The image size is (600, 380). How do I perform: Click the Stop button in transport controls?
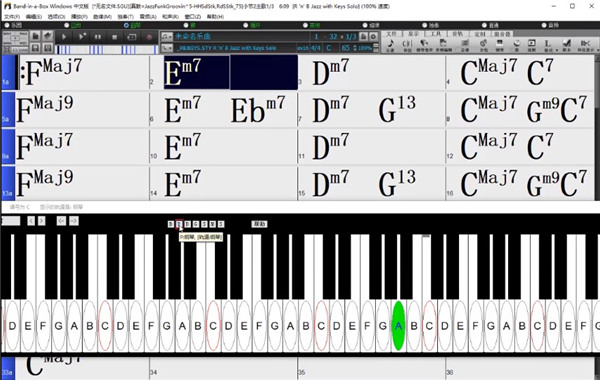(x=114, y=37)
